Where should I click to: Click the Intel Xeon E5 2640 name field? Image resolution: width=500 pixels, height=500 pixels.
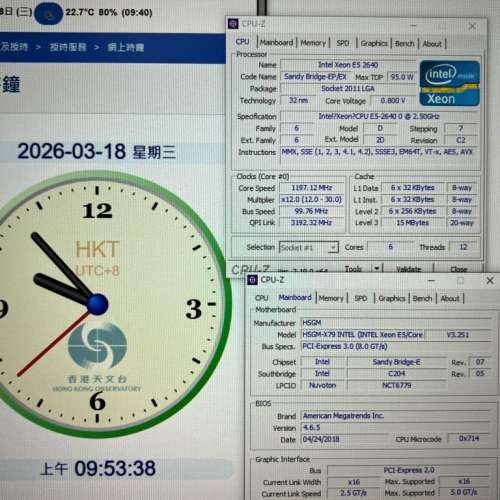(348, 65)
